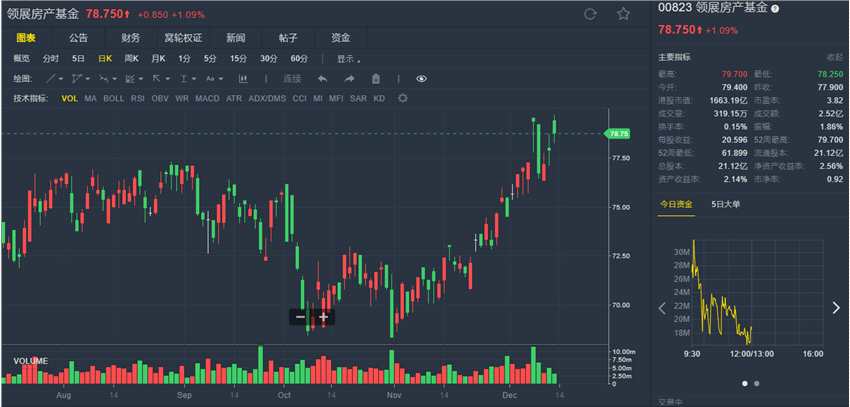Image resolution: width=850 pixels, height=407 pixels.
Task: Add stock to favorites with star icon
Action: [x=623, y=14]
